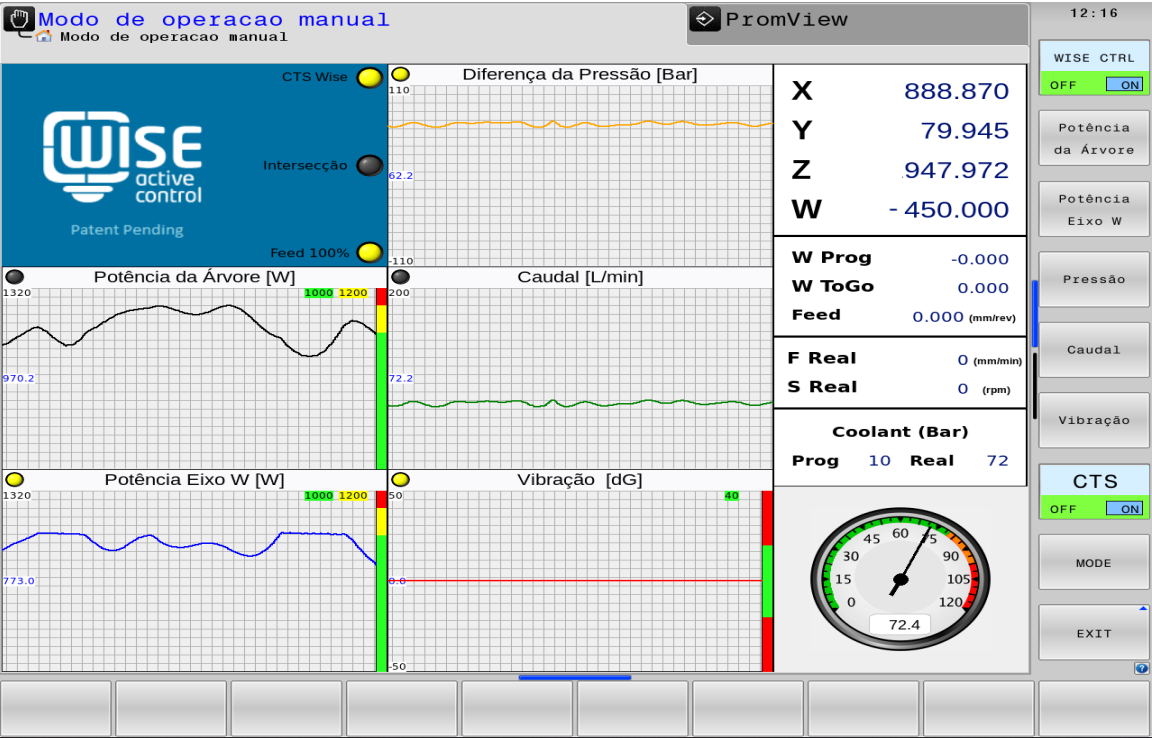Click the PromView program icon
This screenshot has height=738, width=1152.
705,19
